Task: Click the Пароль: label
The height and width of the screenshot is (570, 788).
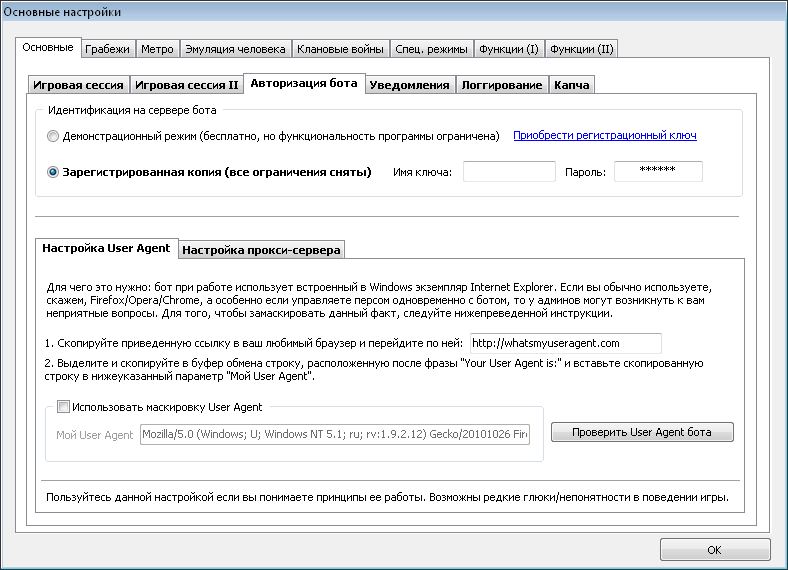Action: tap(585, 172)
